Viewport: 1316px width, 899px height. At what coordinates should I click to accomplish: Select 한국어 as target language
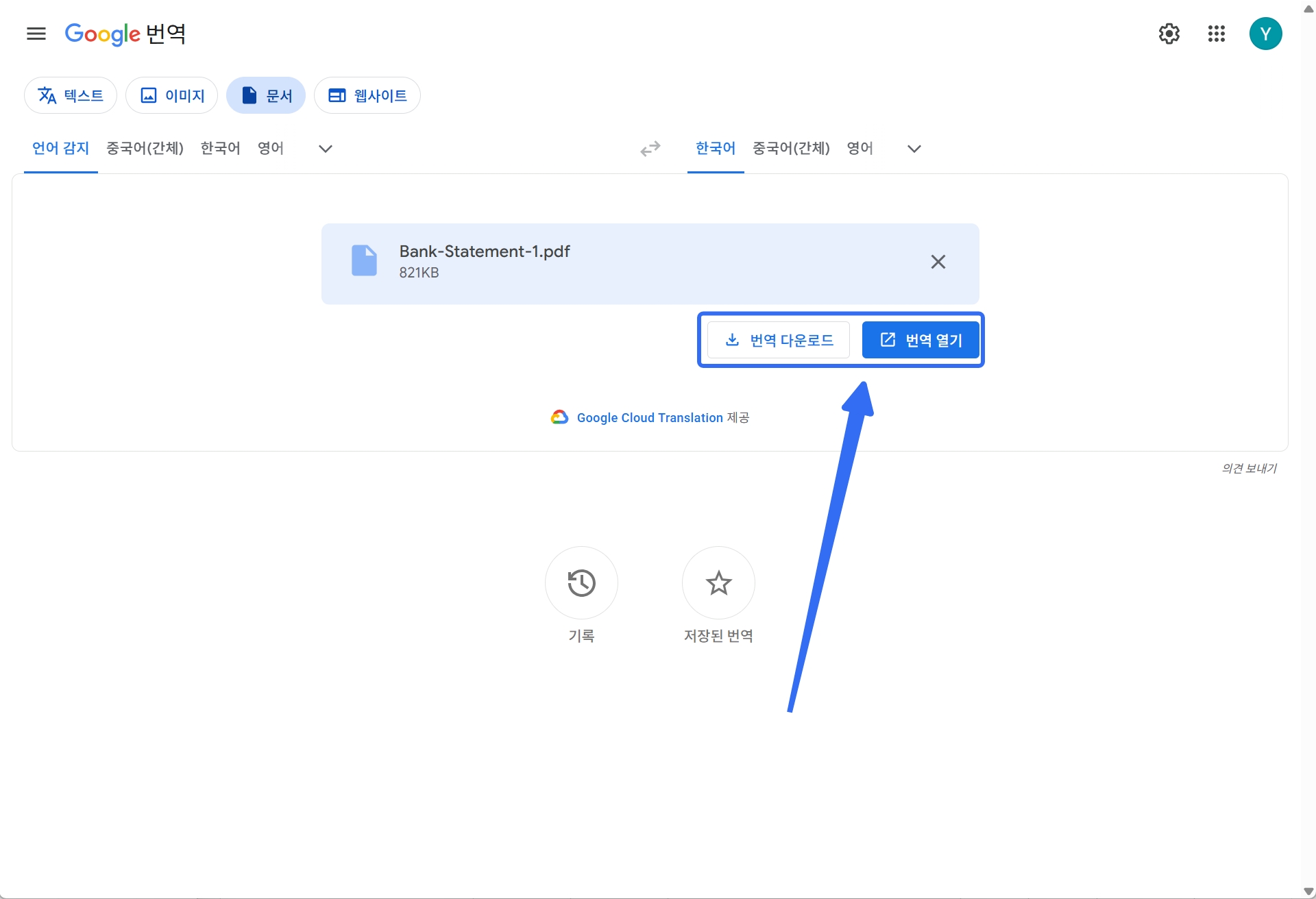(716, 148)
